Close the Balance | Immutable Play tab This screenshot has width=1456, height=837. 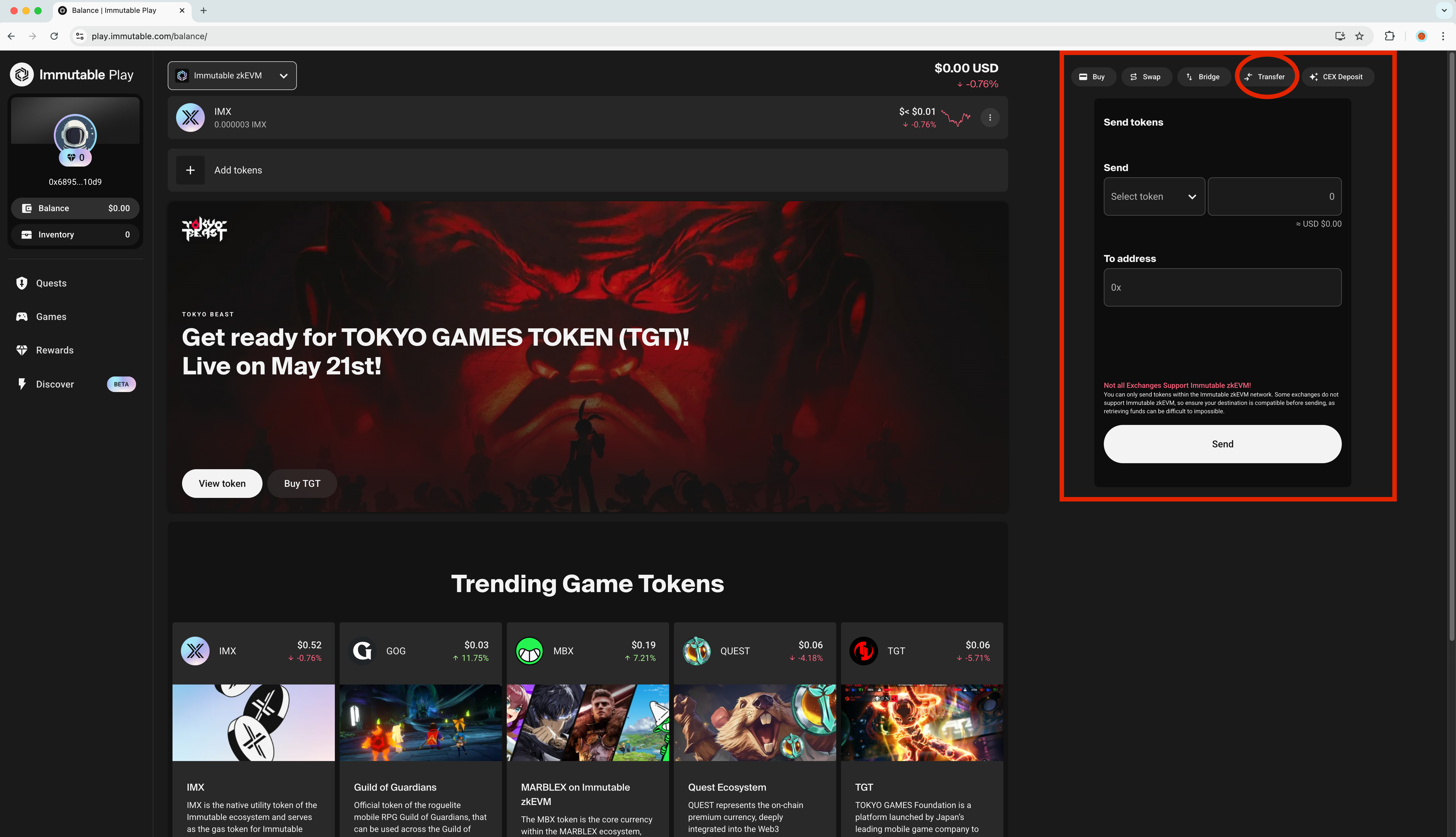pyautogui.click(x=182, y=10)
